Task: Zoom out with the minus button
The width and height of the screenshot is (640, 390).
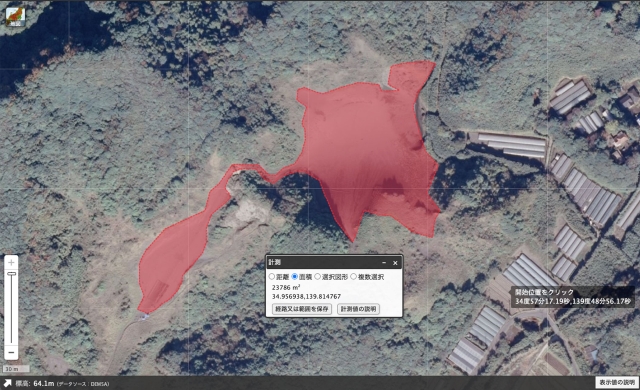Action: point(11,352)
